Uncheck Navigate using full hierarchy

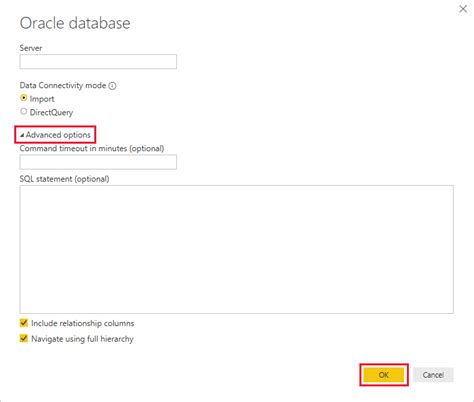pyautogui.click(x=24, y=338)
